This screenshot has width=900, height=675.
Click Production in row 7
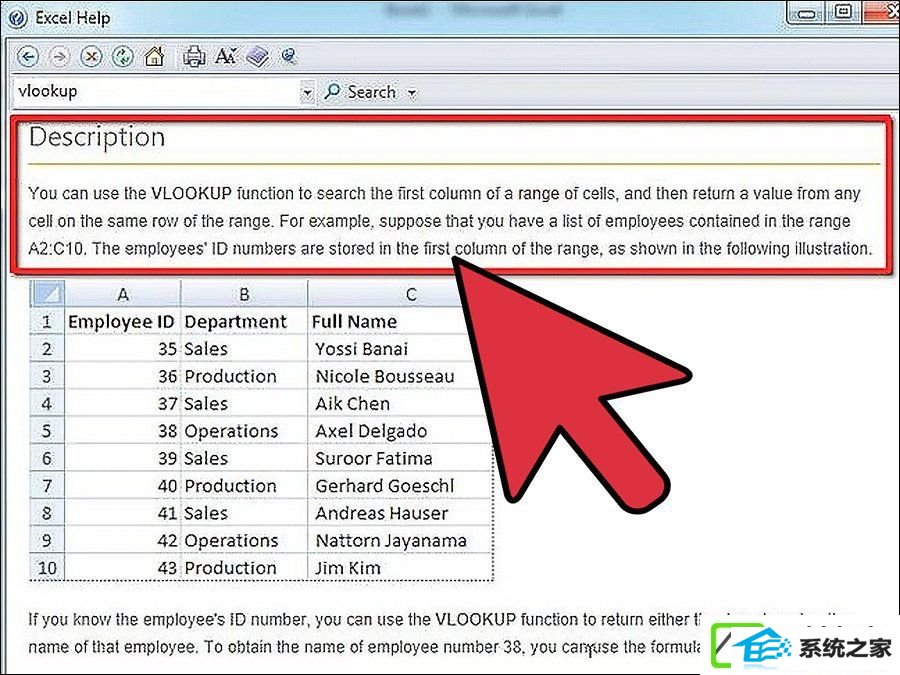244,486
